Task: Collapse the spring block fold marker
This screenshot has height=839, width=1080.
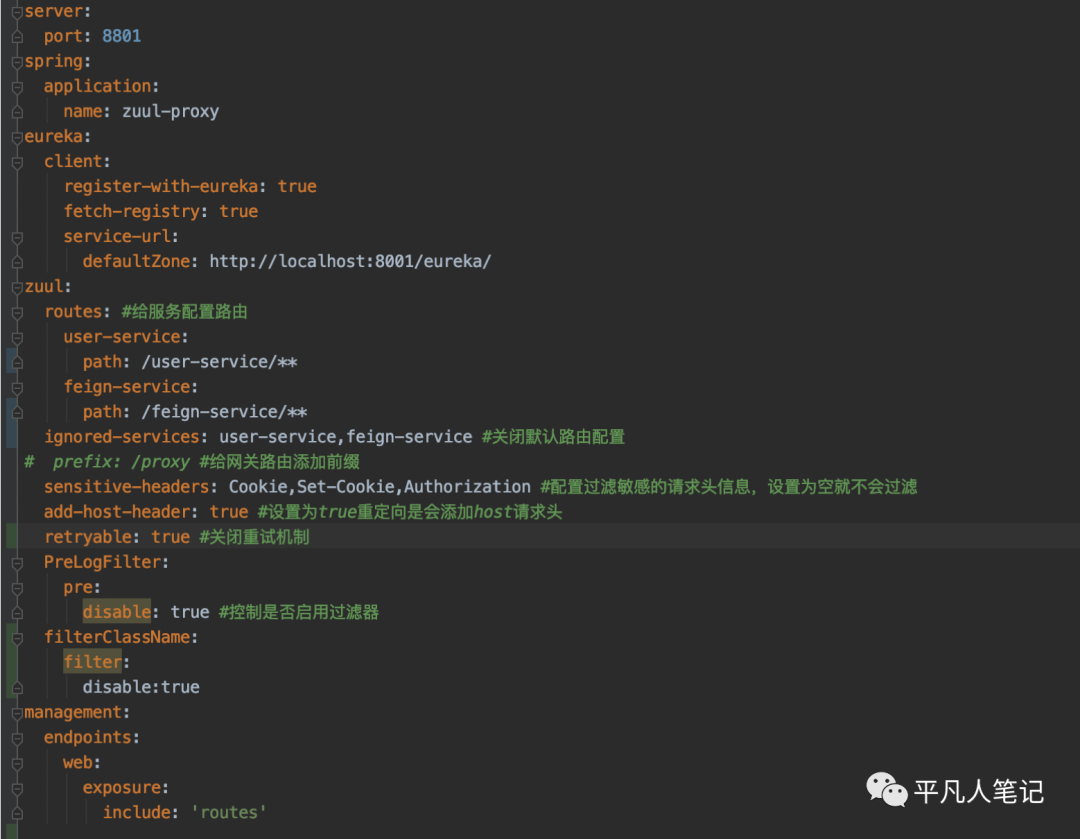Action: coord(17,62)
